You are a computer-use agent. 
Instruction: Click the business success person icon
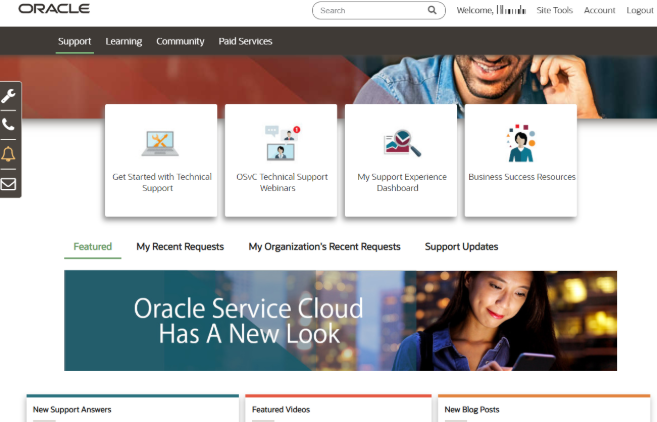521,143
